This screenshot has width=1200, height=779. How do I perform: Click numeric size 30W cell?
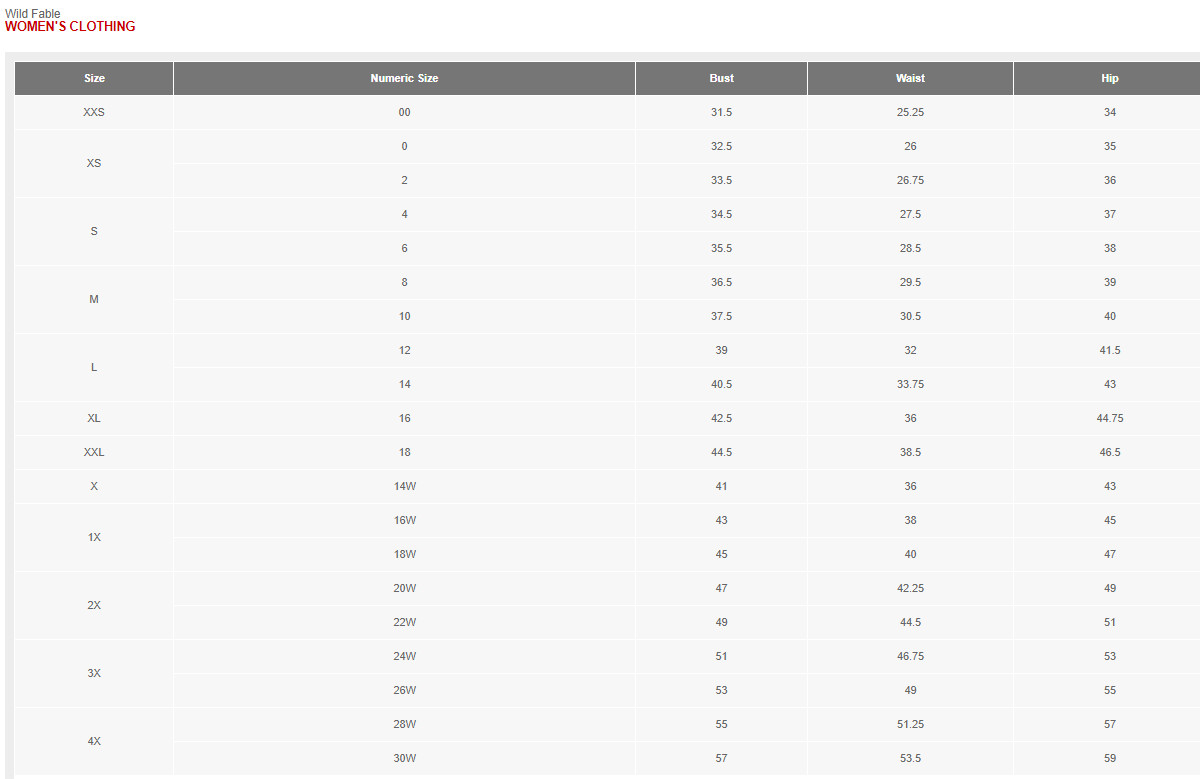404,759
